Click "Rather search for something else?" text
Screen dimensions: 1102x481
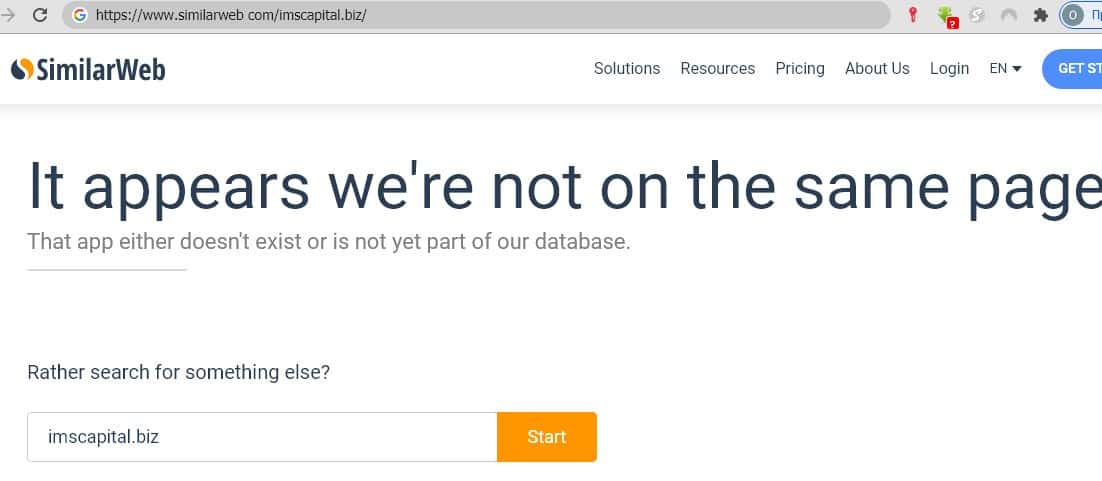[x=179, y=372]
